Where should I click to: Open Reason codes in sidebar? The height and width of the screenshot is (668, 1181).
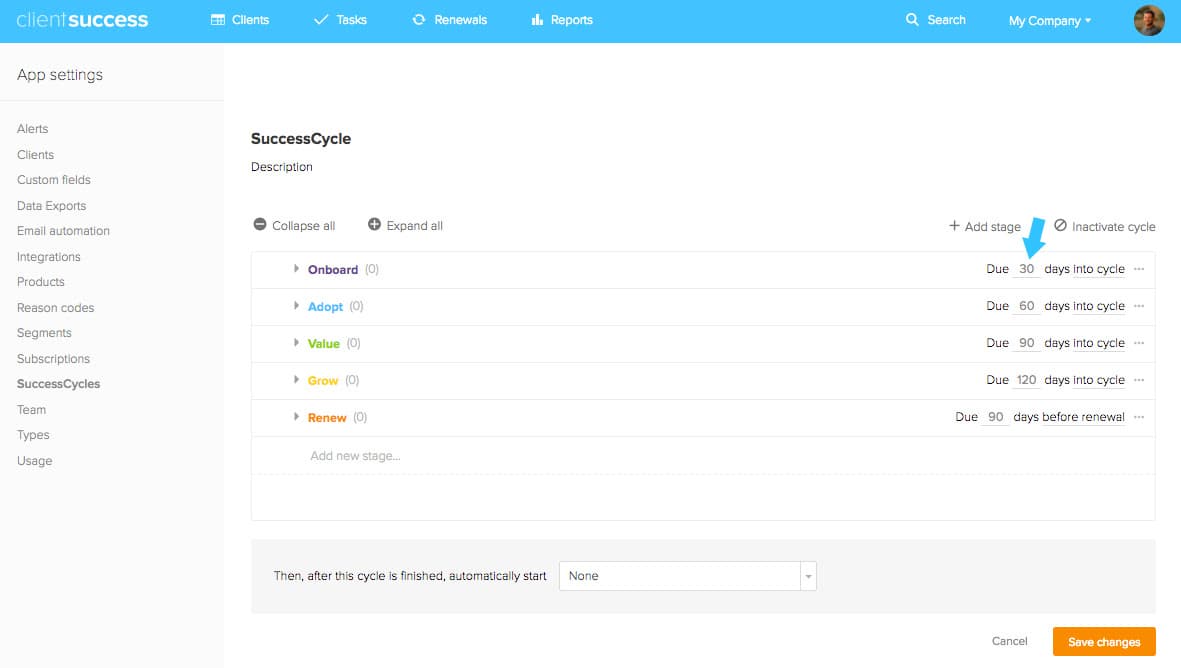[x=55, y=307]
